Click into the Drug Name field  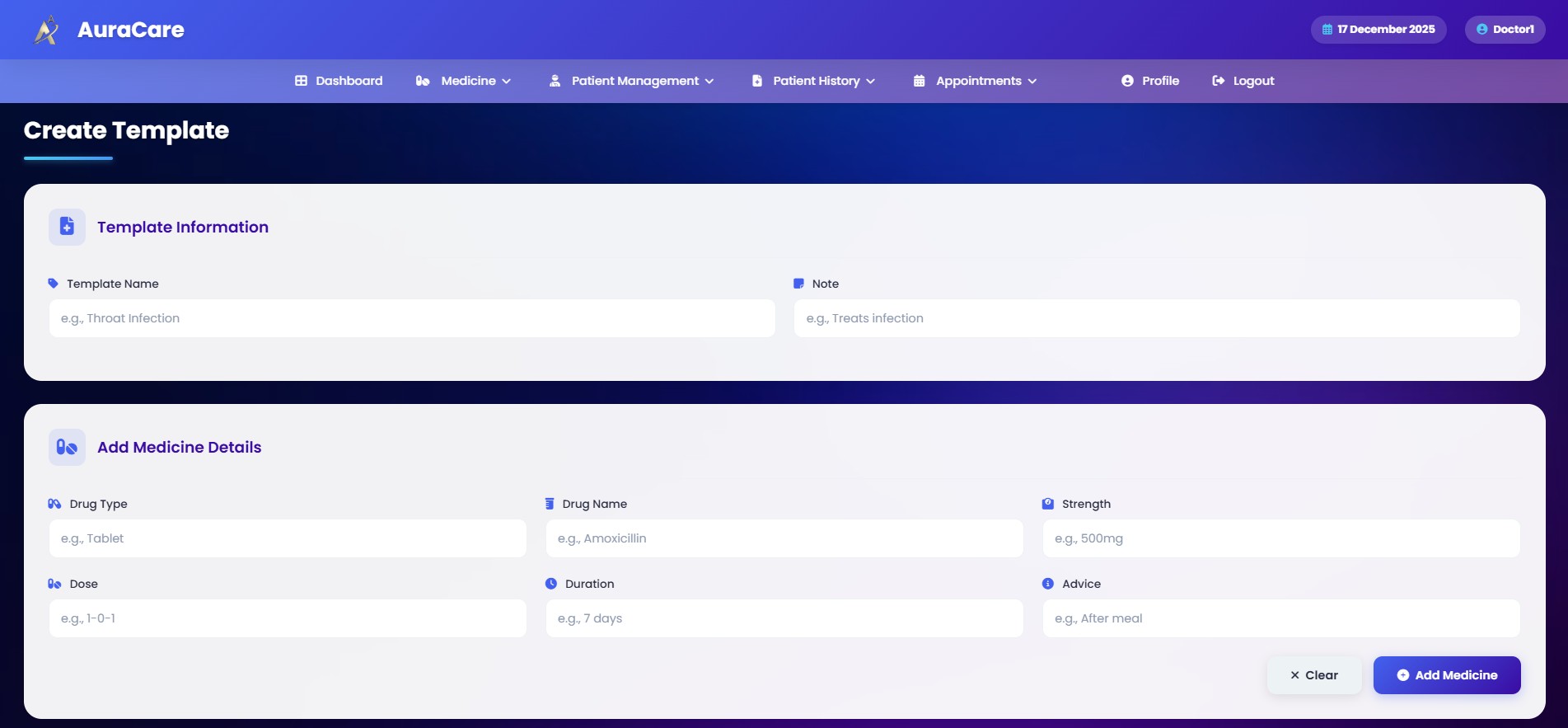click(784, 538)
